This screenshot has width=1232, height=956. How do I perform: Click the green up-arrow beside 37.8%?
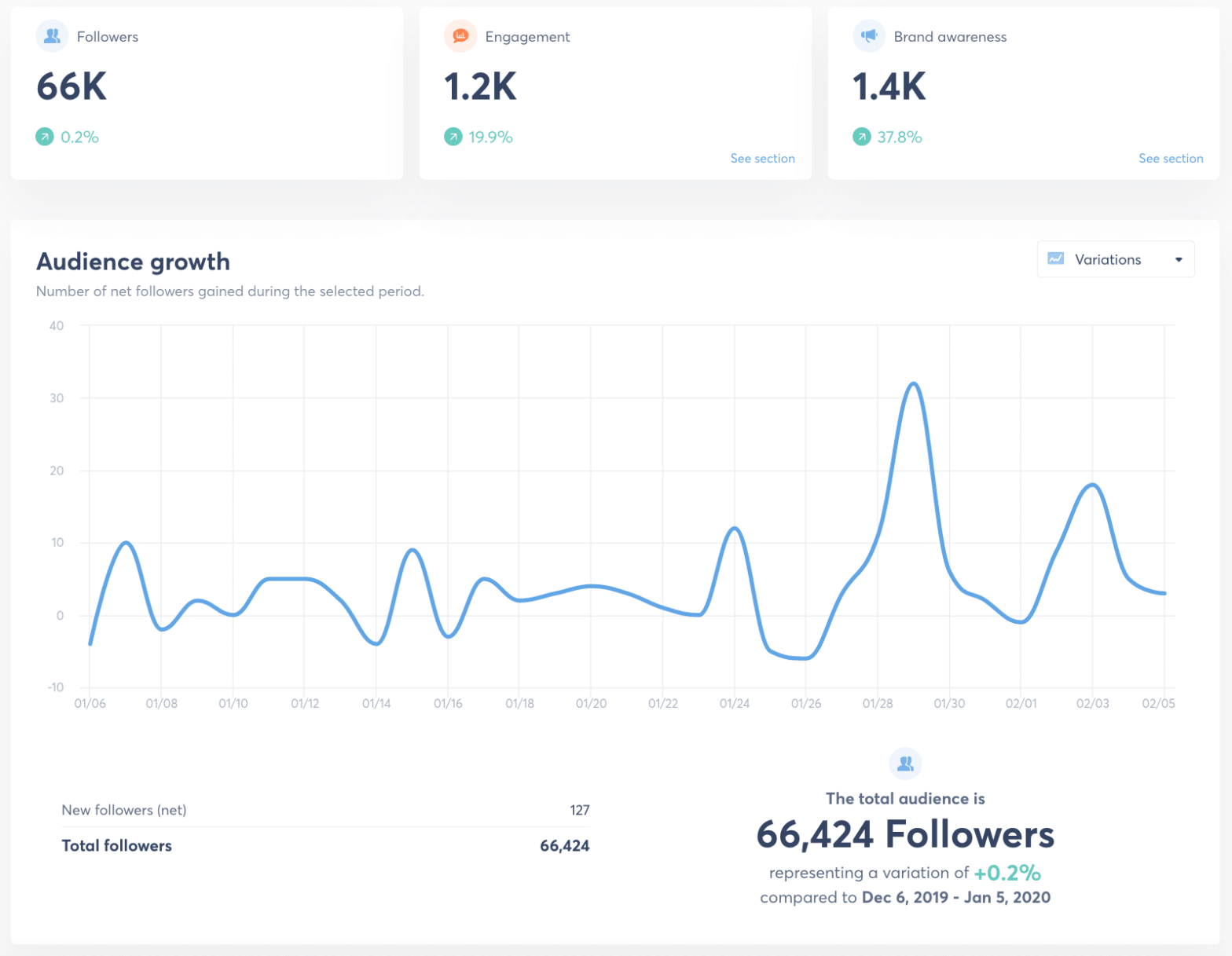(862, 137)
